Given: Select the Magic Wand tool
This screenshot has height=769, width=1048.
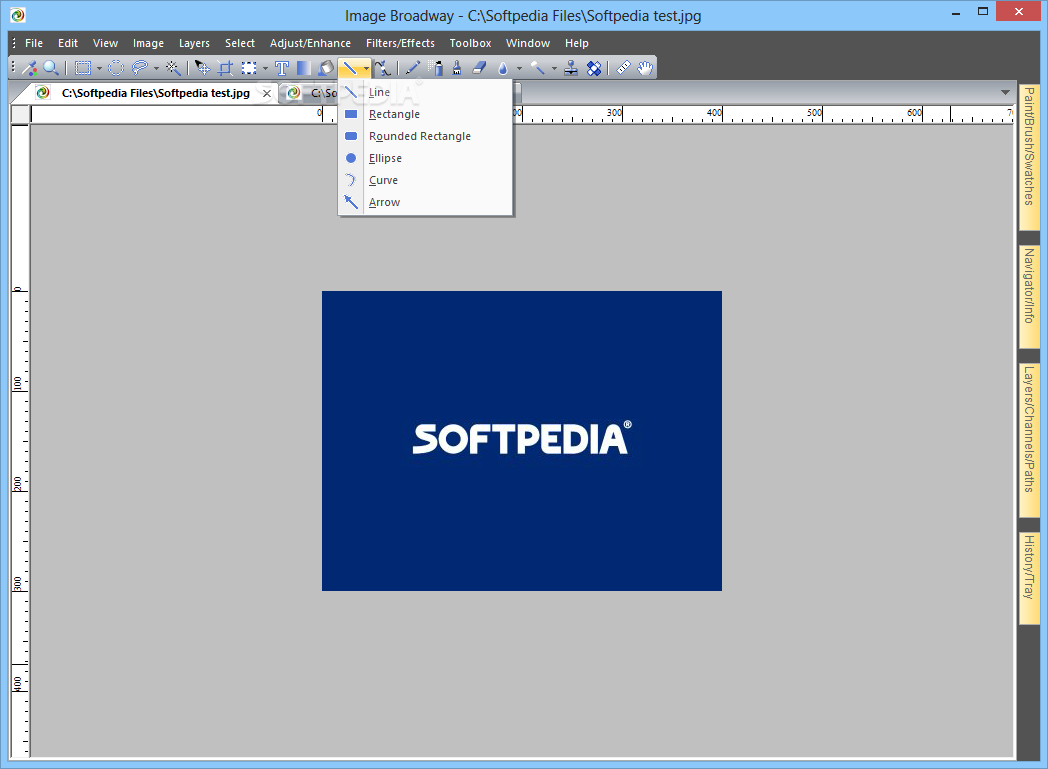Looking at the screenshot, I should pos(173,67).
